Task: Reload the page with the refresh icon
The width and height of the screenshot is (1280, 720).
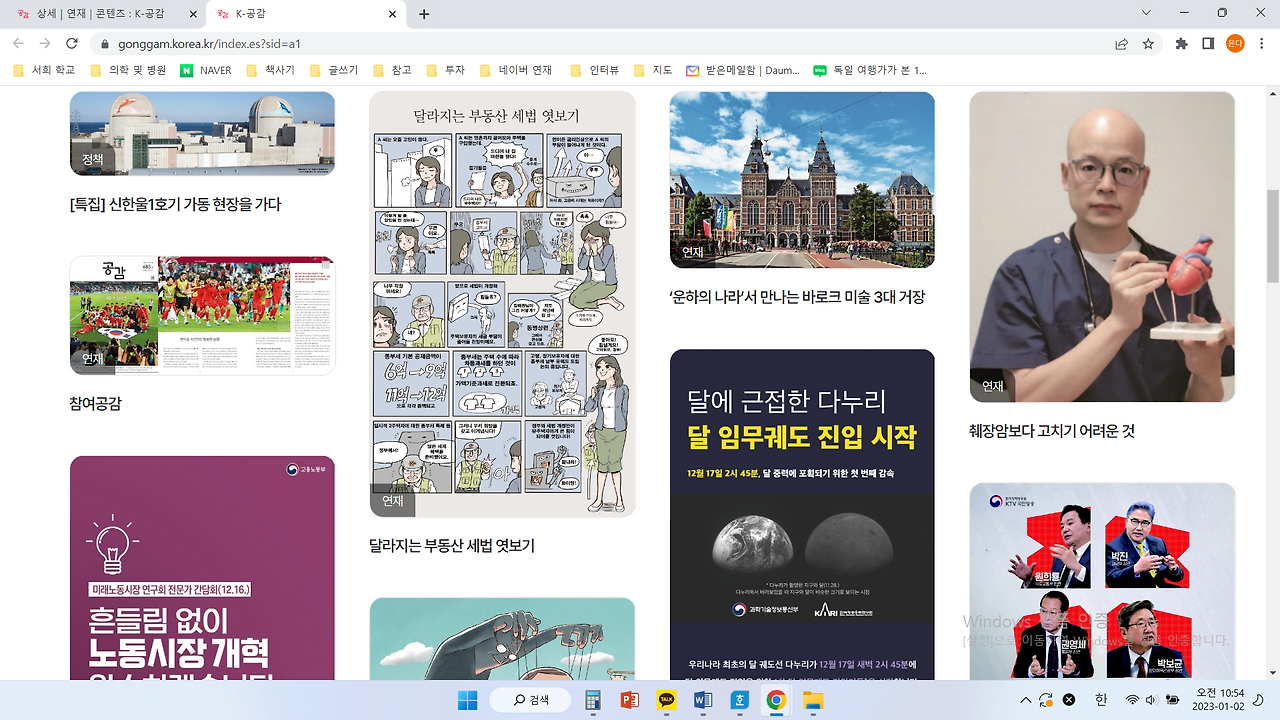Action: point(70,44)
